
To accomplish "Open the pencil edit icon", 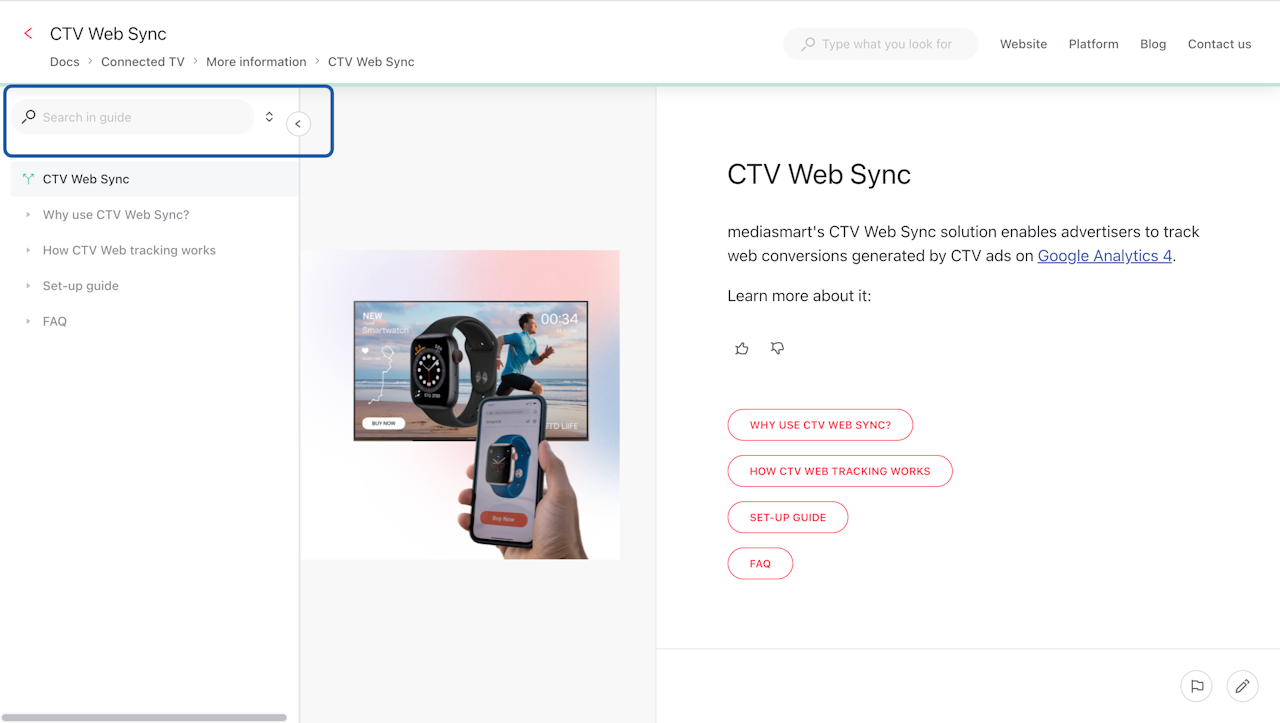I will tap(1242, 686).
